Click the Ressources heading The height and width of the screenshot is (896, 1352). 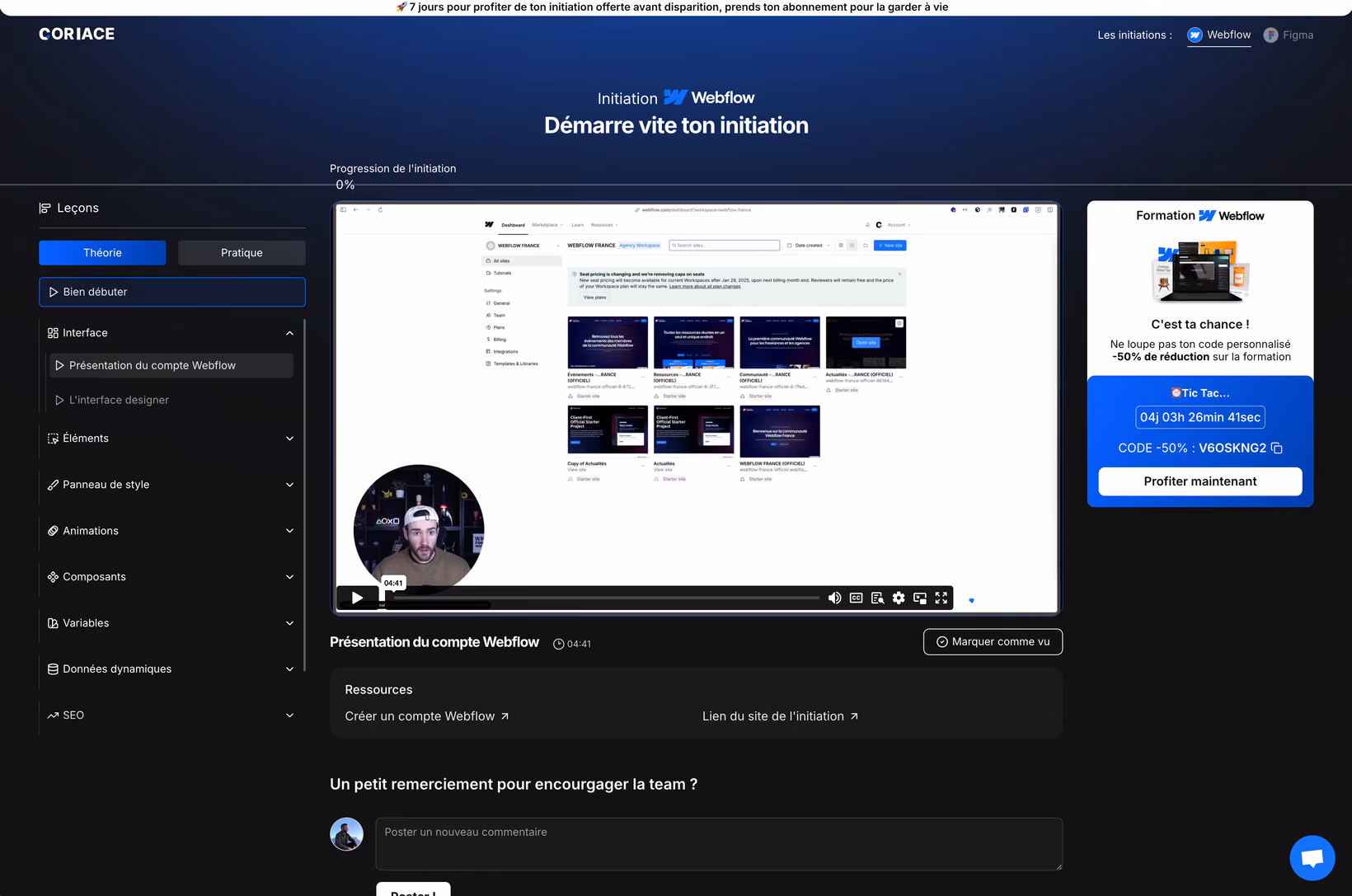pos(378,690)
